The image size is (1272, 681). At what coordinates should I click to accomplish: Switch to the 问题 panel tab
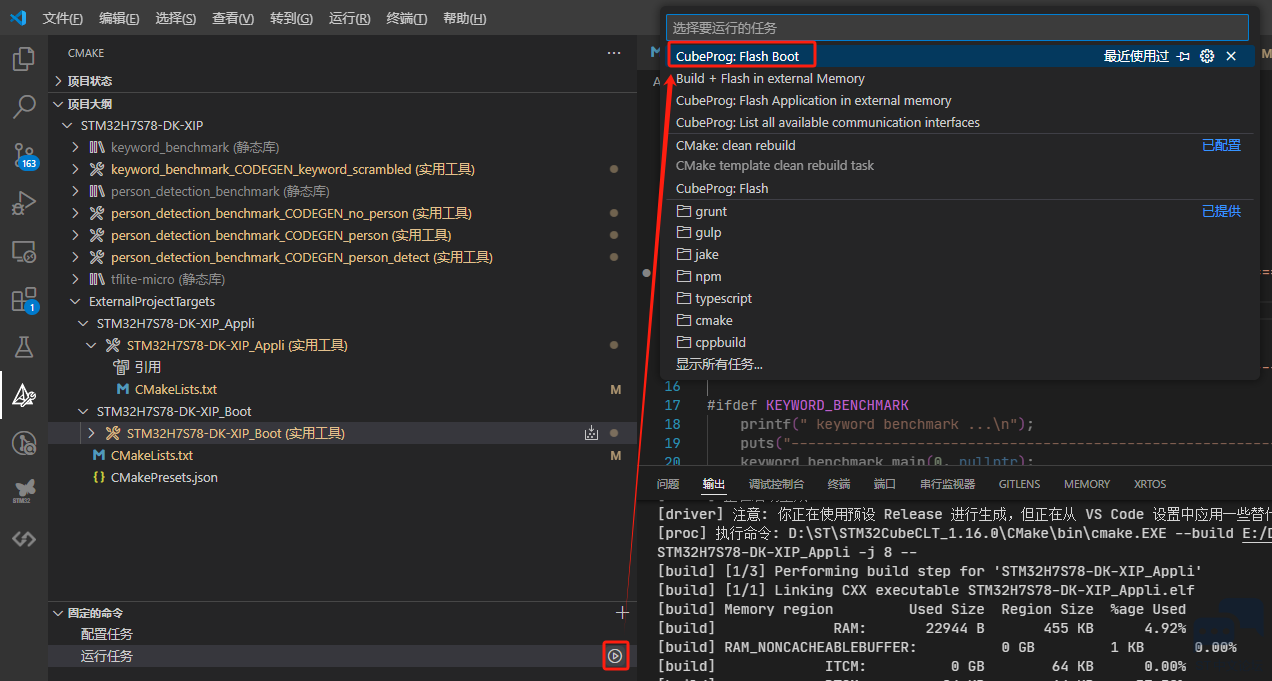tap(668, 484)
